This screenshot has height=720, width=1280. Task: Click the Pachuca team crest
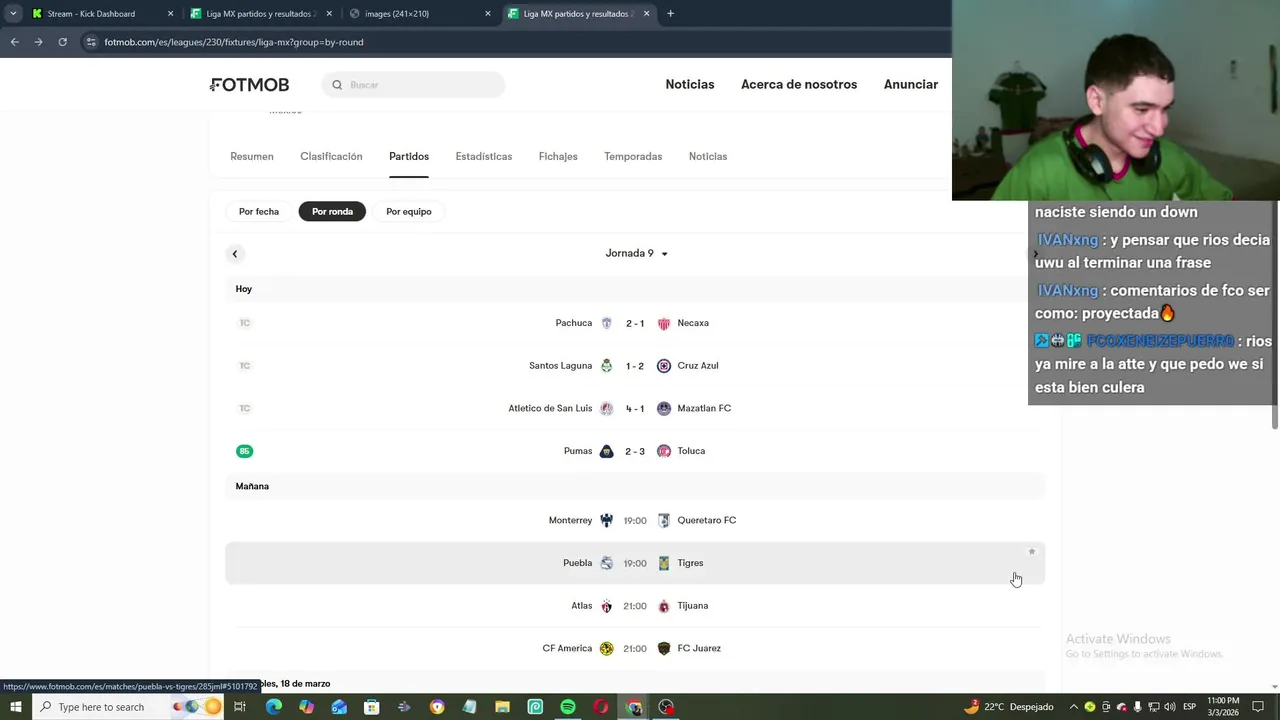pos(606,323)
